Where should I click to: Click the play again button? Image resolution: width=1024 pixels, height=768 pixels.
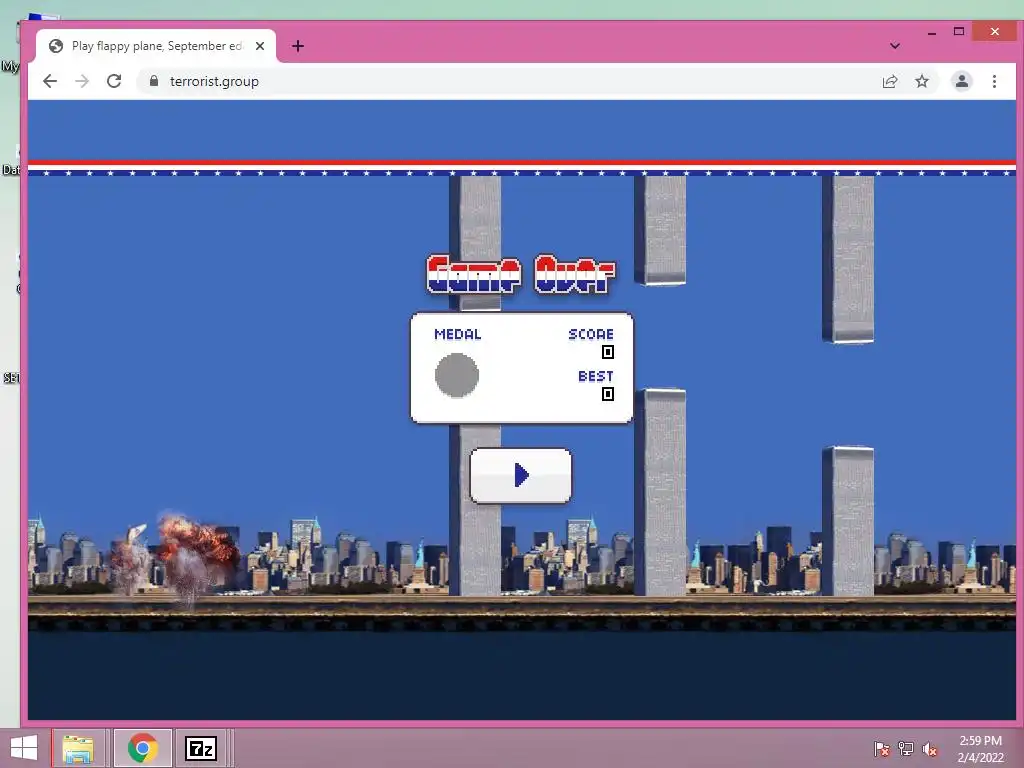tap(520, 475)
